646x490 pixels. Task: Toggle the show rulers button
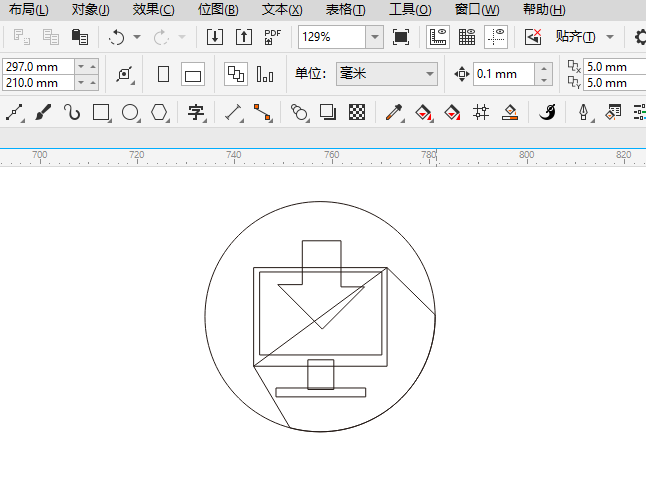(438, 37)
